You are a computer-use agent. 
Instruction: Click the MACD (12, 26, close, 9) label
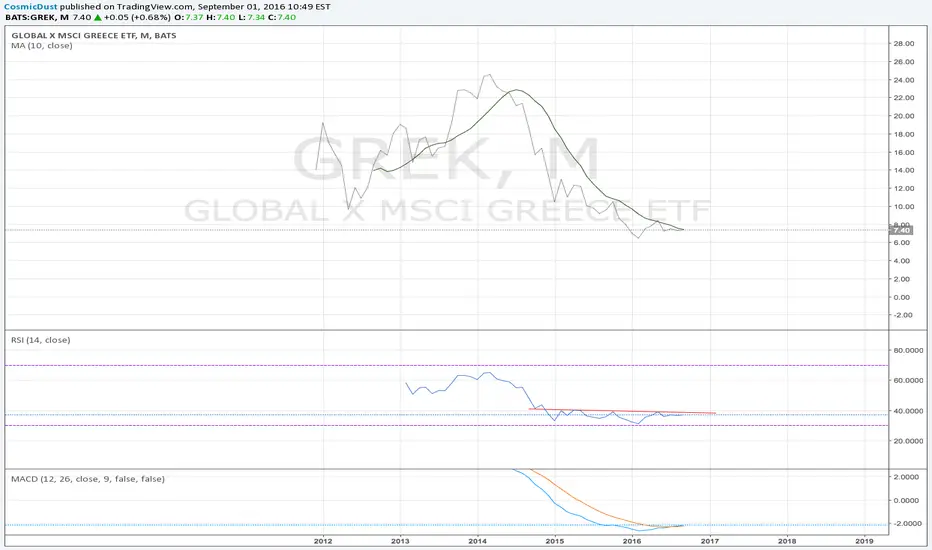[88, 479]
